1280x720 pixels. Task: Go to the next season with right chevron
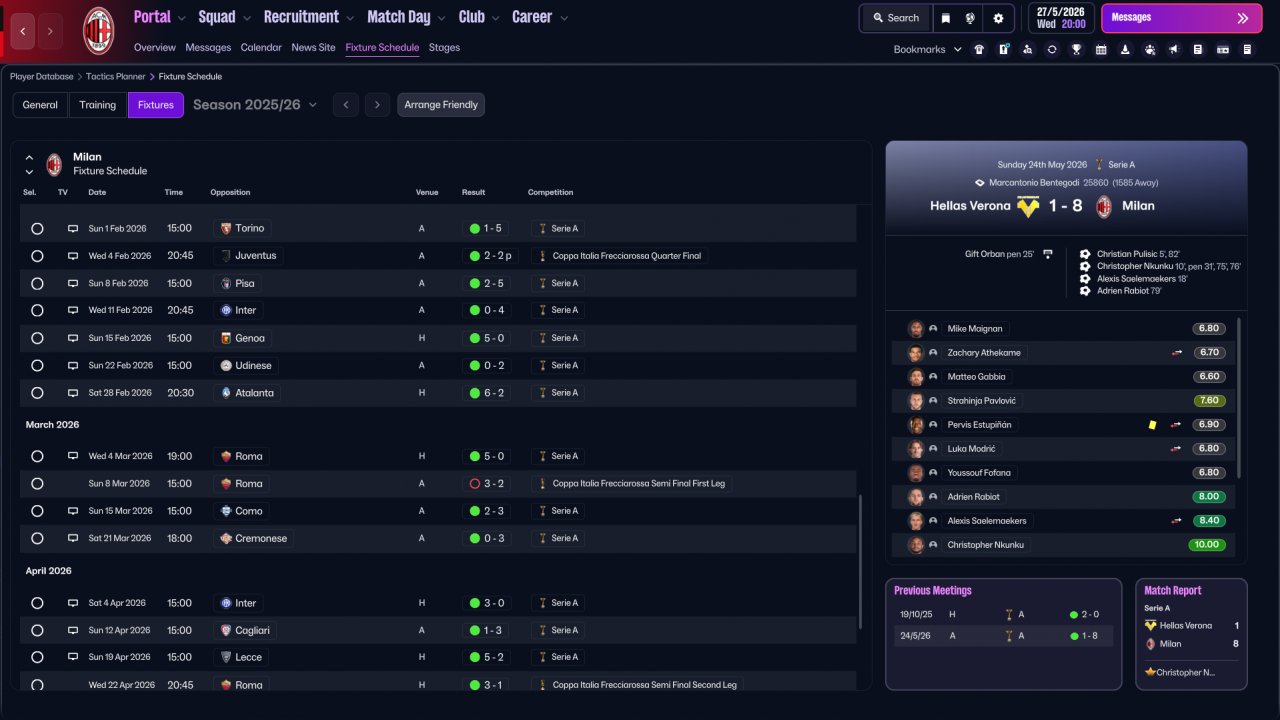[377, 105]
